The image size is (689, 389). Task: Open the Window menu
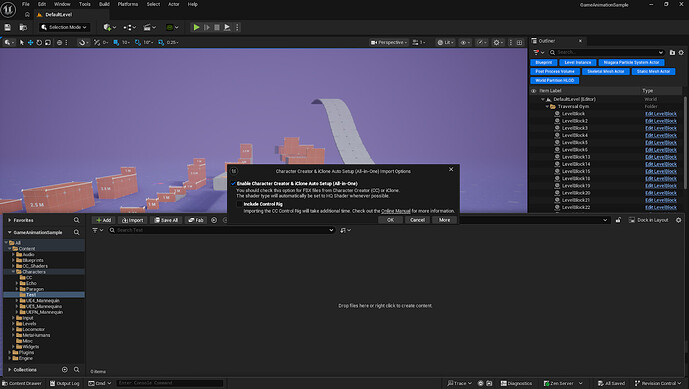tap(62, 4)
